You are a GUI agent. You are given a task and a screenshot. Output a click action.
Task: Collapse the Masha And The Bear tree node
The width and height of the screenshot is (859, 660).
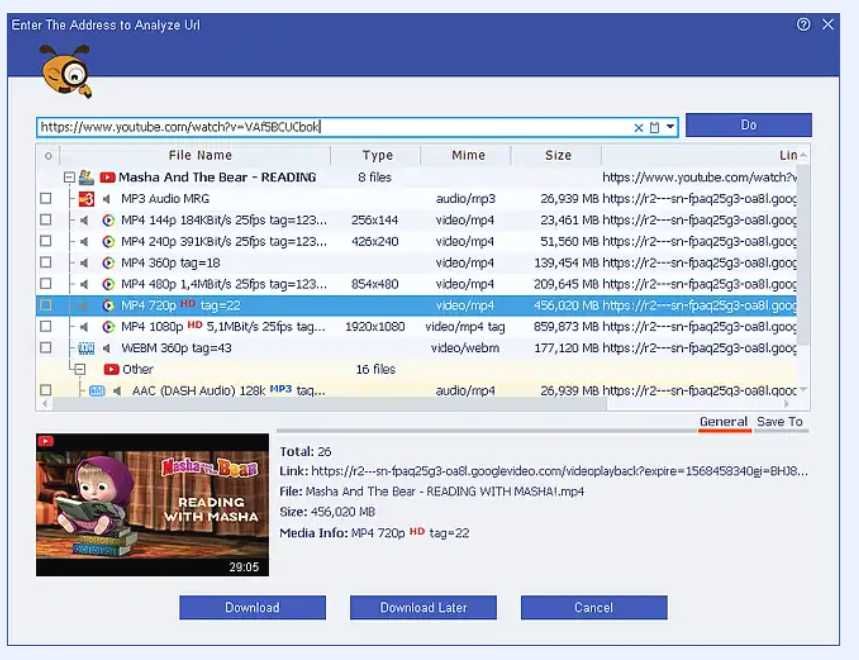tap(69, 177)
